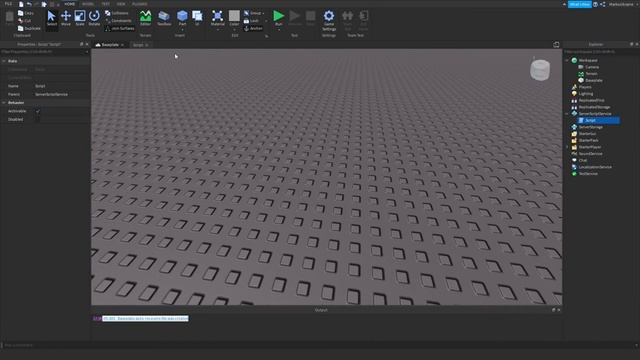
Task: Click the view selector cube gizmo
Action: tap(540, 69)
